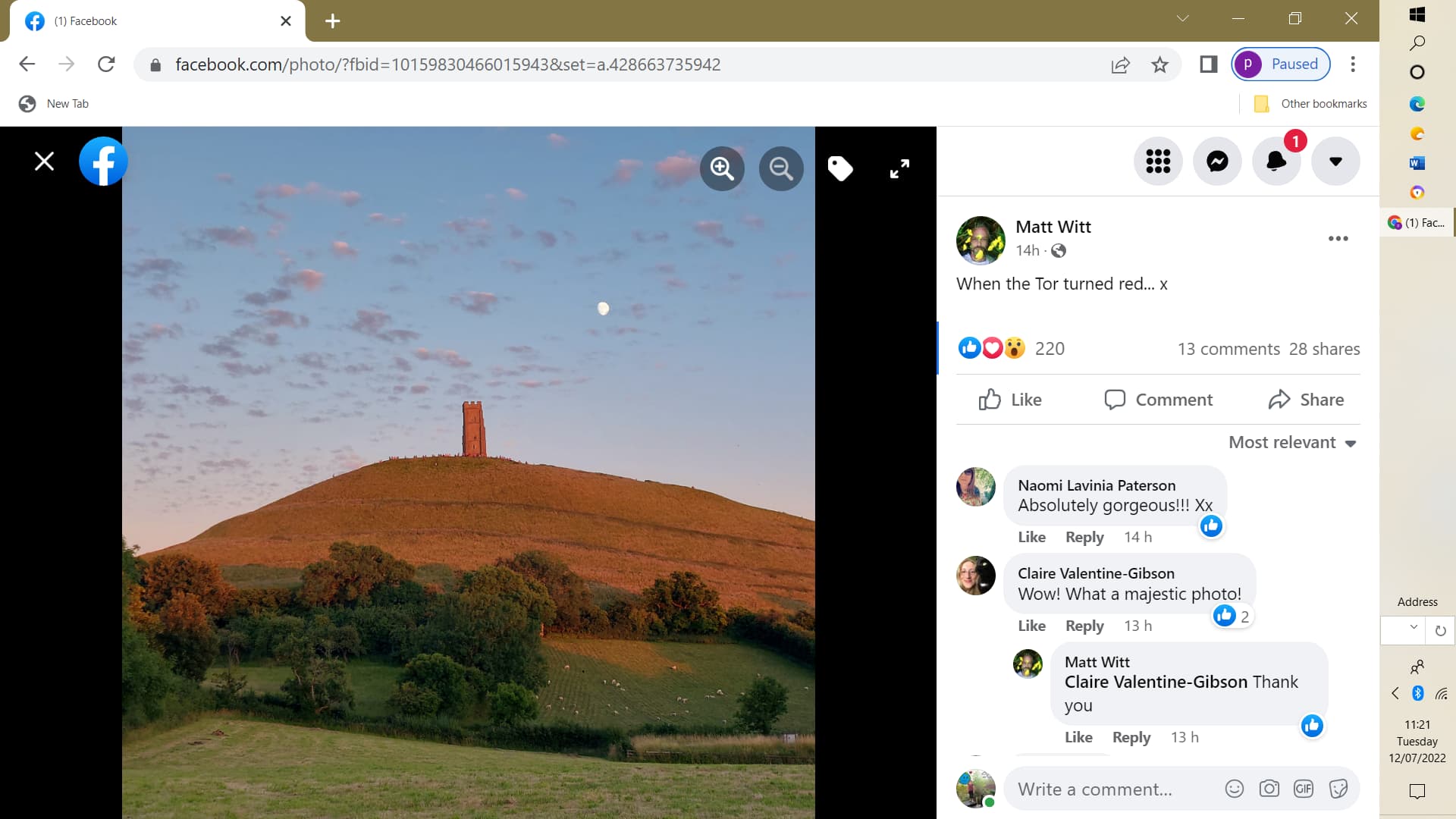Like Matt Witt's photo post
1456x819 pixels.
pyautogui.click(x=1010, y=400)
